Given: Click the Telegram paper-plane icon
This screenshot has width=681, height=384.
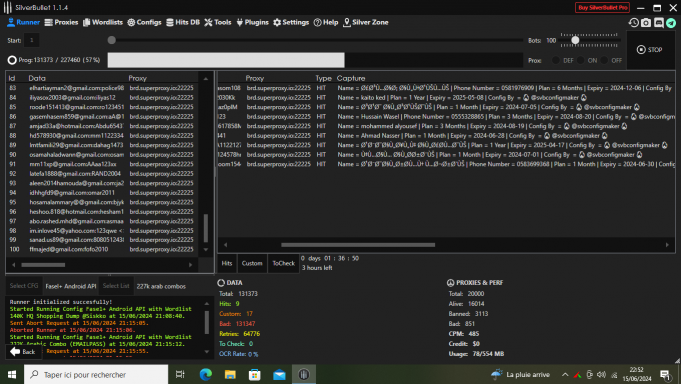Looking at the screenshot, I should [x=671, y=23].
